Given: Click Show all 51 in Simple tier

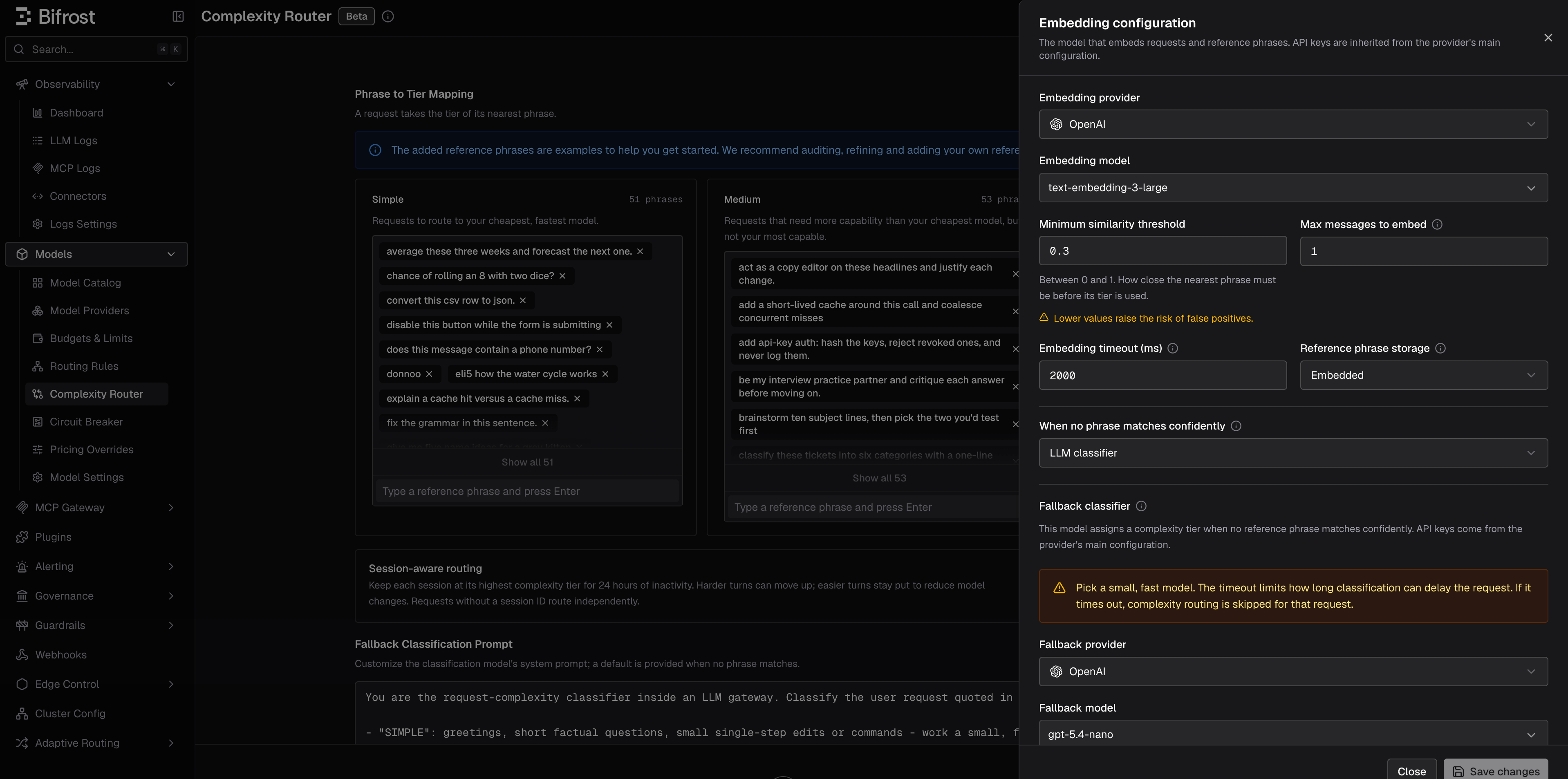Looking at the screenshot, I should 527,462.
